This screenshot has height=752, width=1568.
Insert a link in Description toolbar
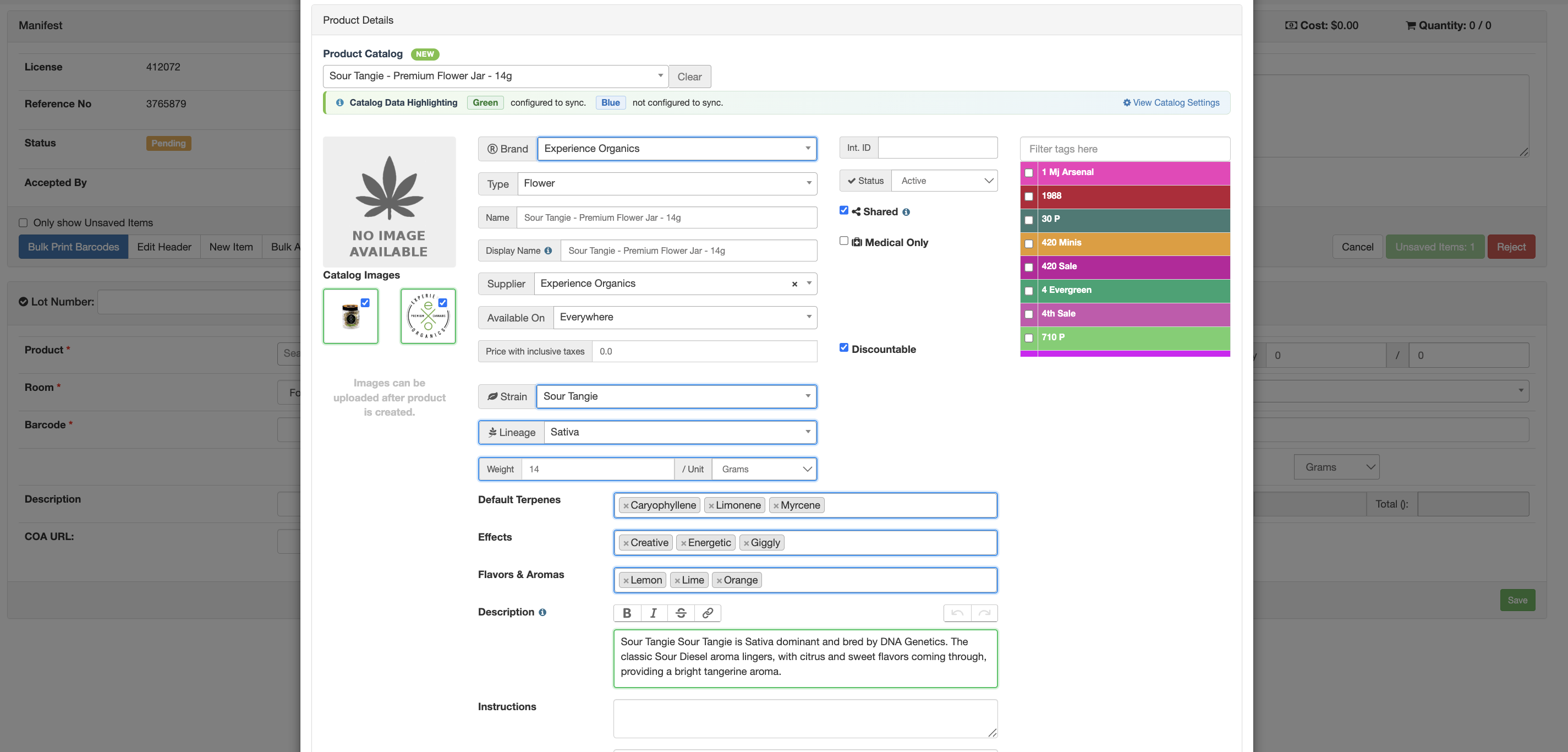click(x=708, y=613)
